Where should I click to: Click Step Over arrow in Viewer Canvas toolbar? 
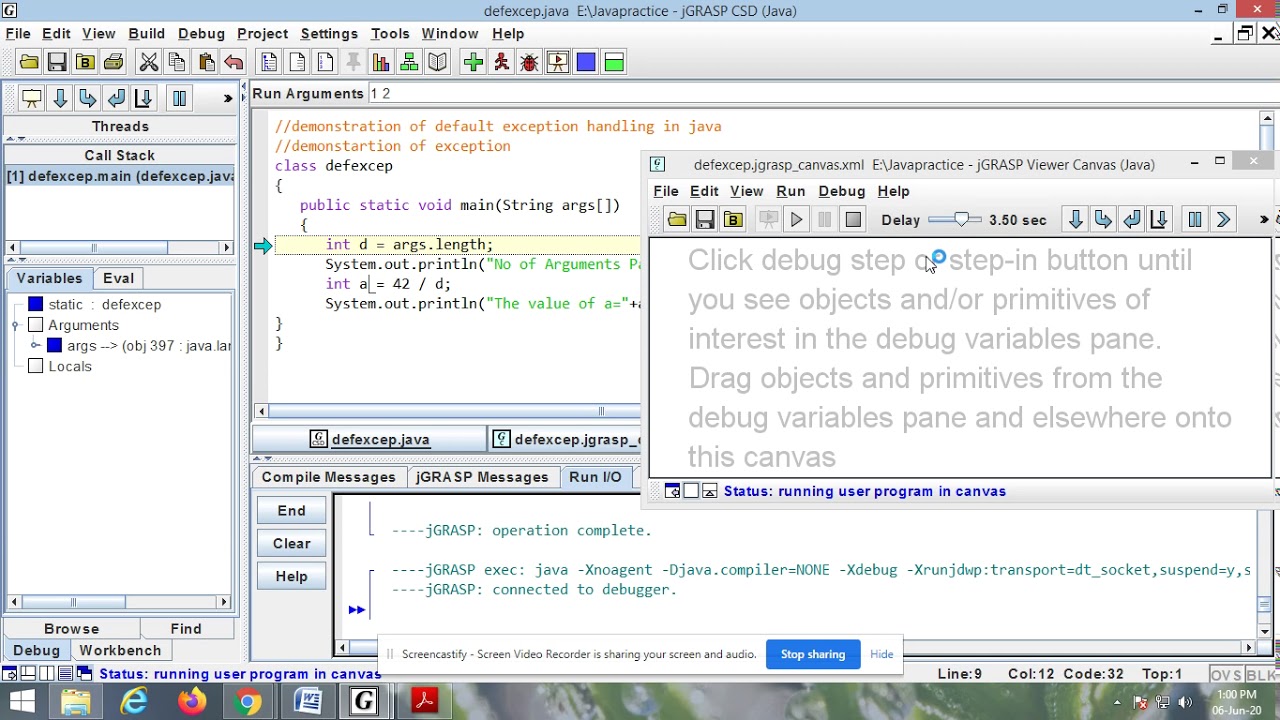click(x=1076, y=220)
